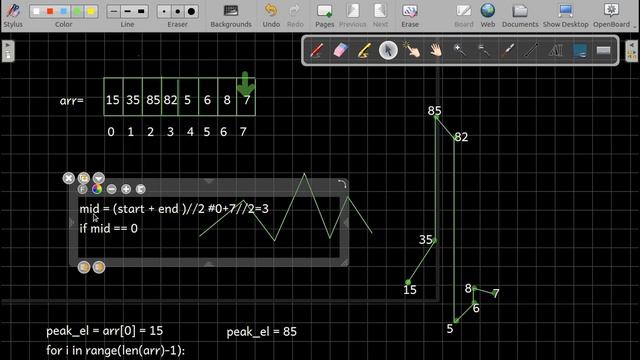Activate the Selector arrow tool

pyautogui.click(x=388, y=51)
